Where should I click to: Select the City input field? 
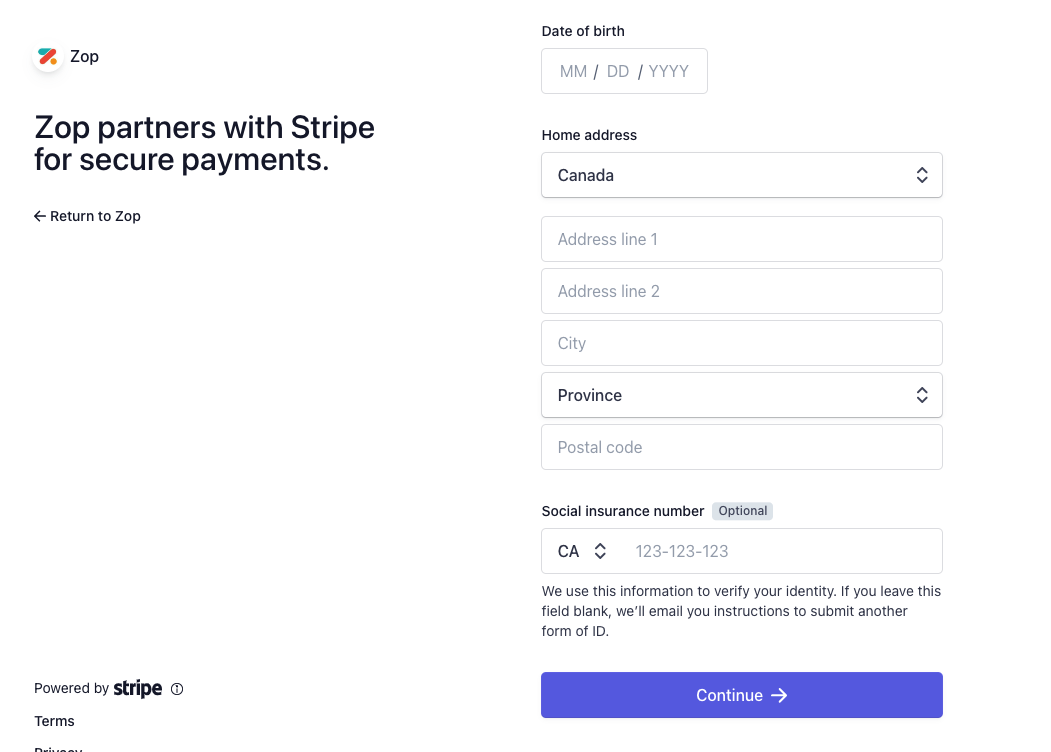click(x=742, y=343)
